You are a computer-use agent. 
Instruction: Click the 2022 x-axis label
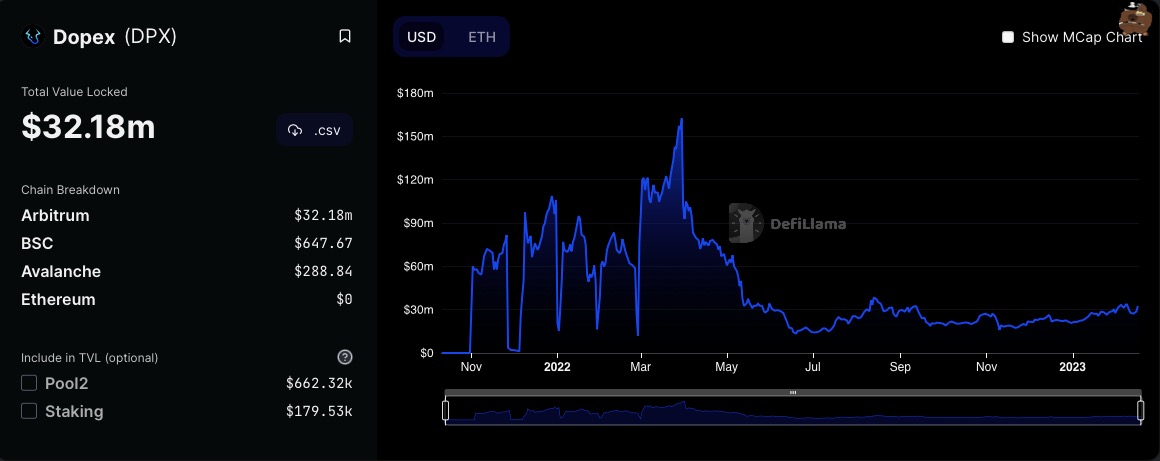click(x=557, y=367)
